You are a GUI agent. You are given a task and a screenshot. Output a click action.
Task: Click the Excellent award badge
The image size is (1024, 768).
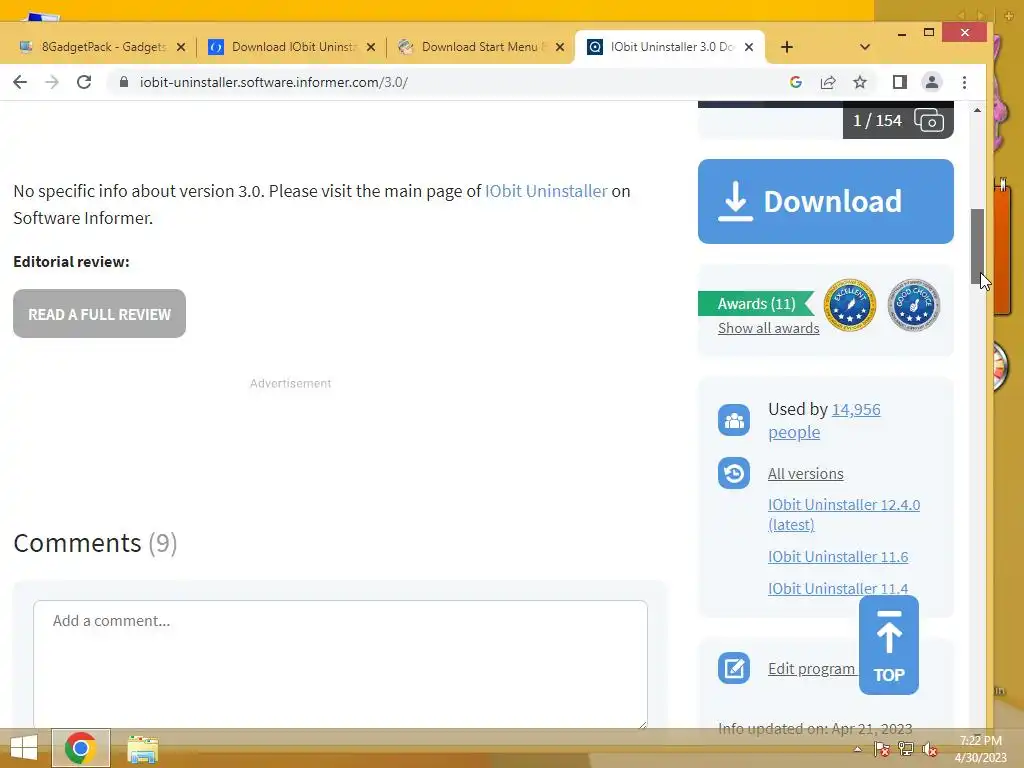click(x=849, y=305)
